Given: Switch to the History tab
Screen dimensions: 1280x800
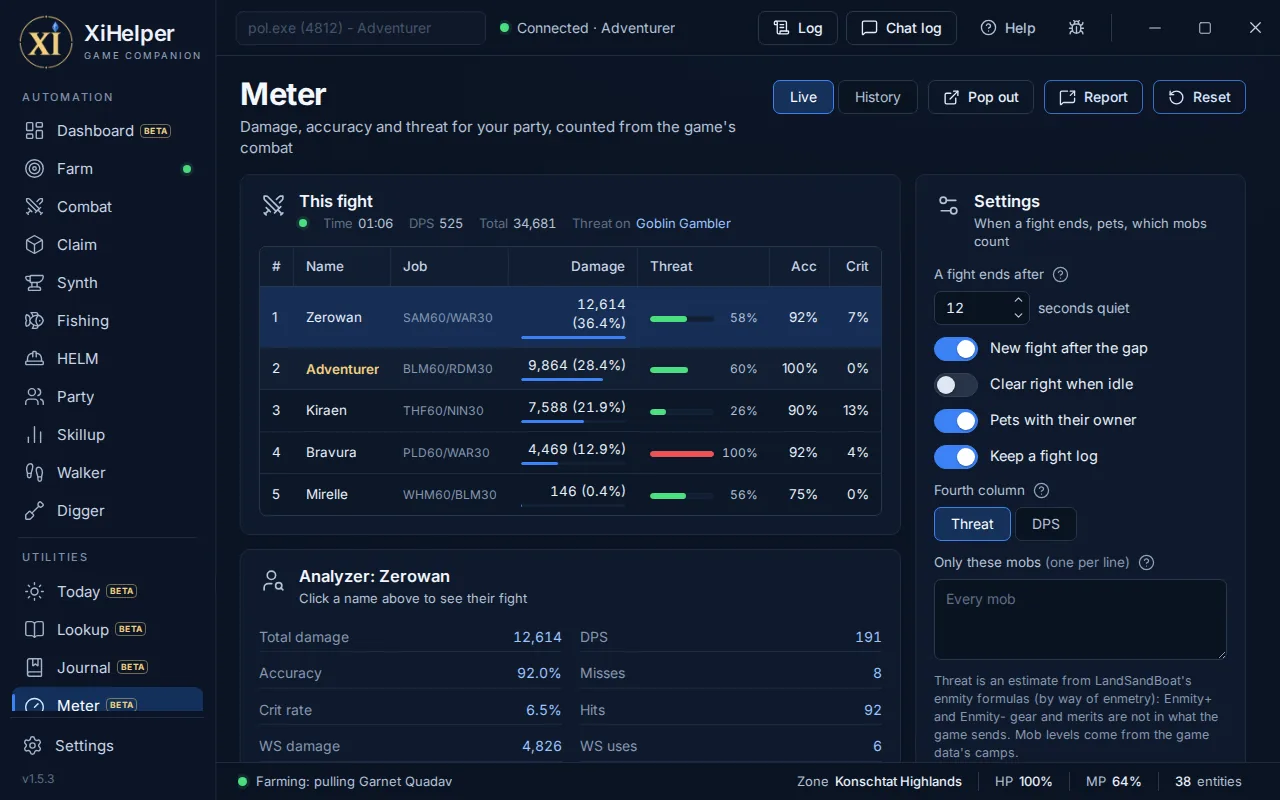Looking at the screenshot, I should click(878, 97).
